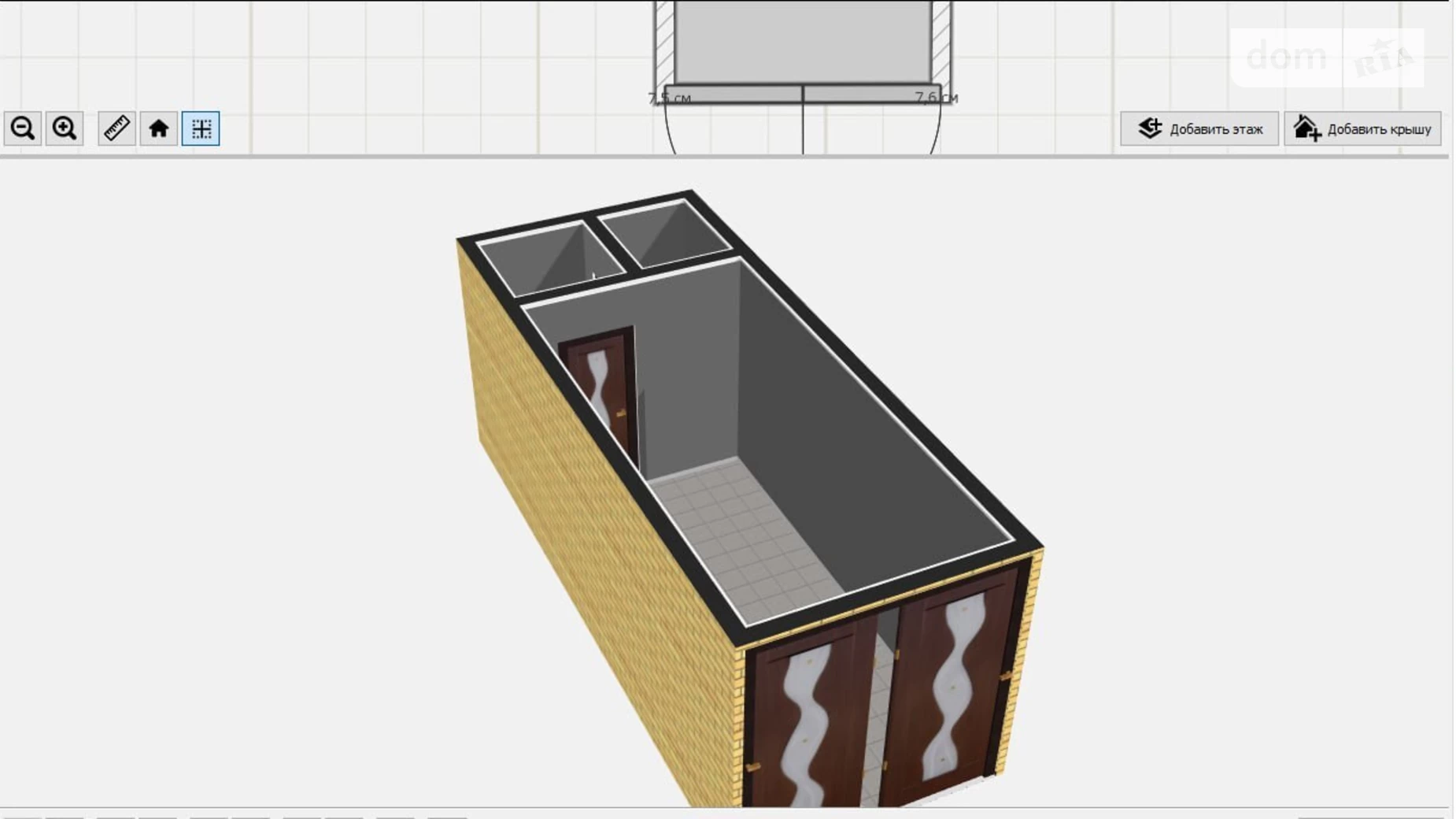This screenshot has height=819, width=1456.
Task: Select the ruler measurement tool
Action: 116,128
